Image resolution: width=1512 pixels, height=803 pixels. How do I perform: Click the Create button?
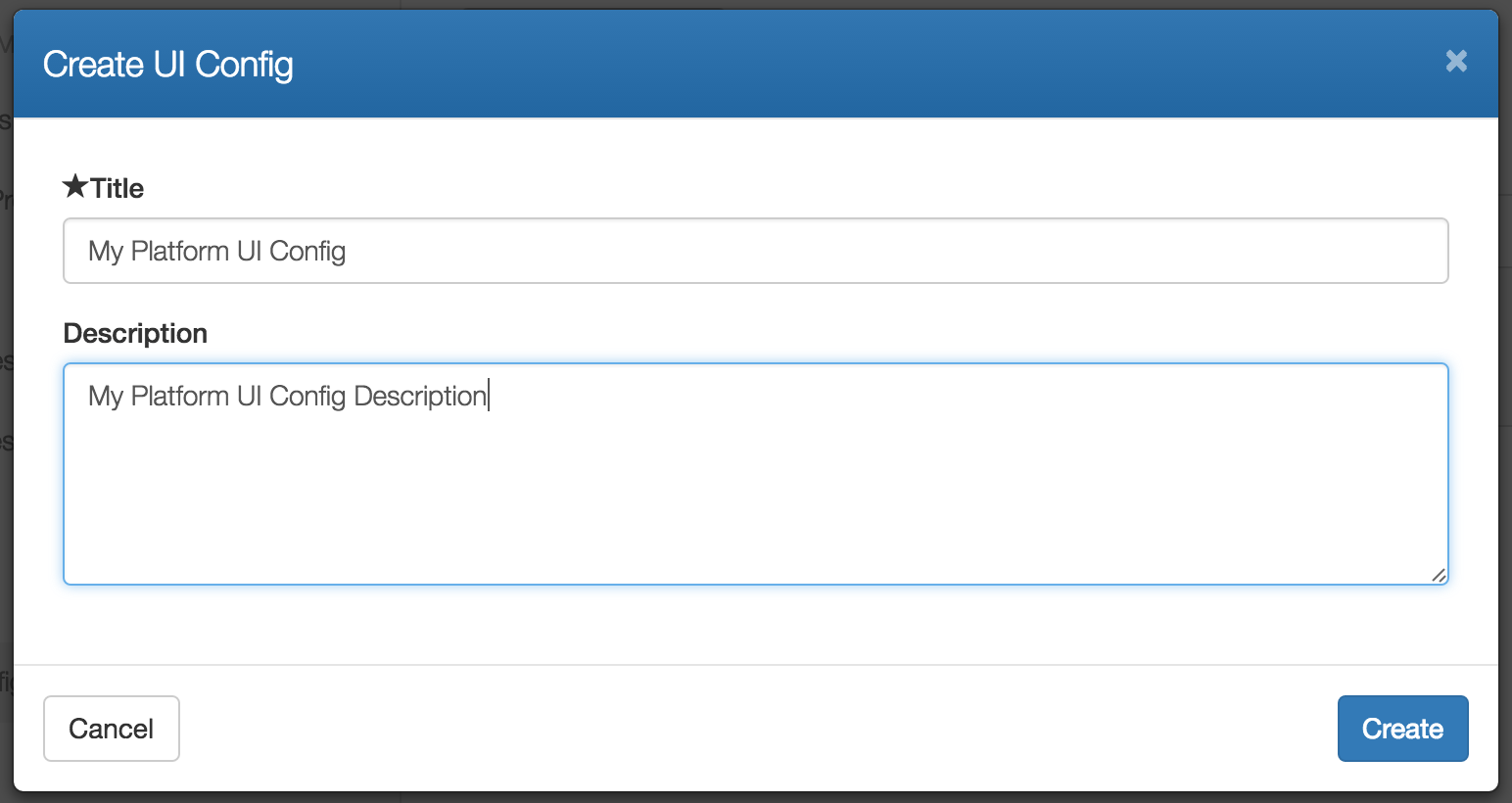[x=1402, y=729]
